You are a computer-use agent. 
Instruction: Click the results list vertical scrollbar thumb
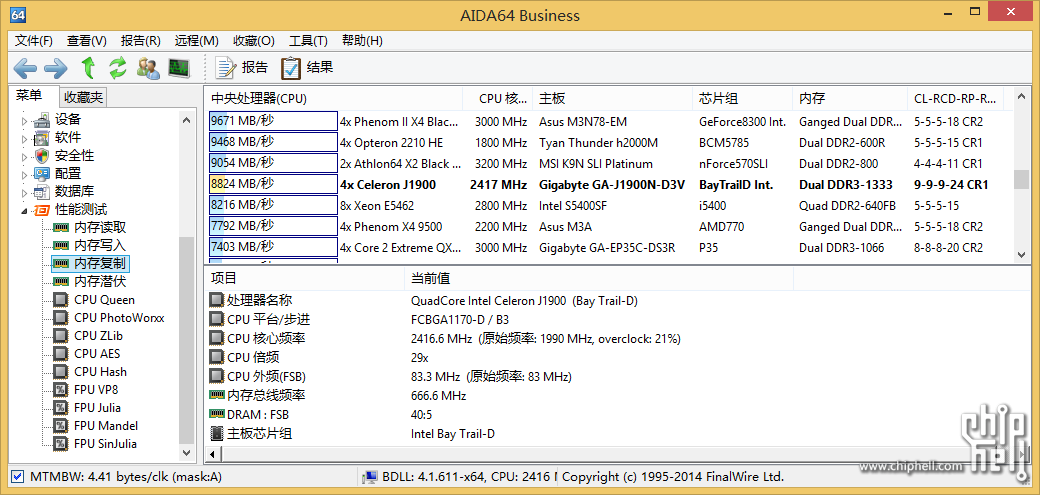coord(1021,179)
